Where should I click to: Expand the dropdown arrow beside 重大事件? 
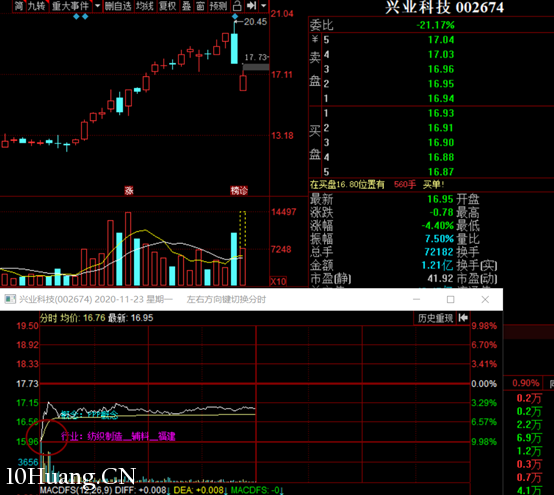click(x=97, y=6)
